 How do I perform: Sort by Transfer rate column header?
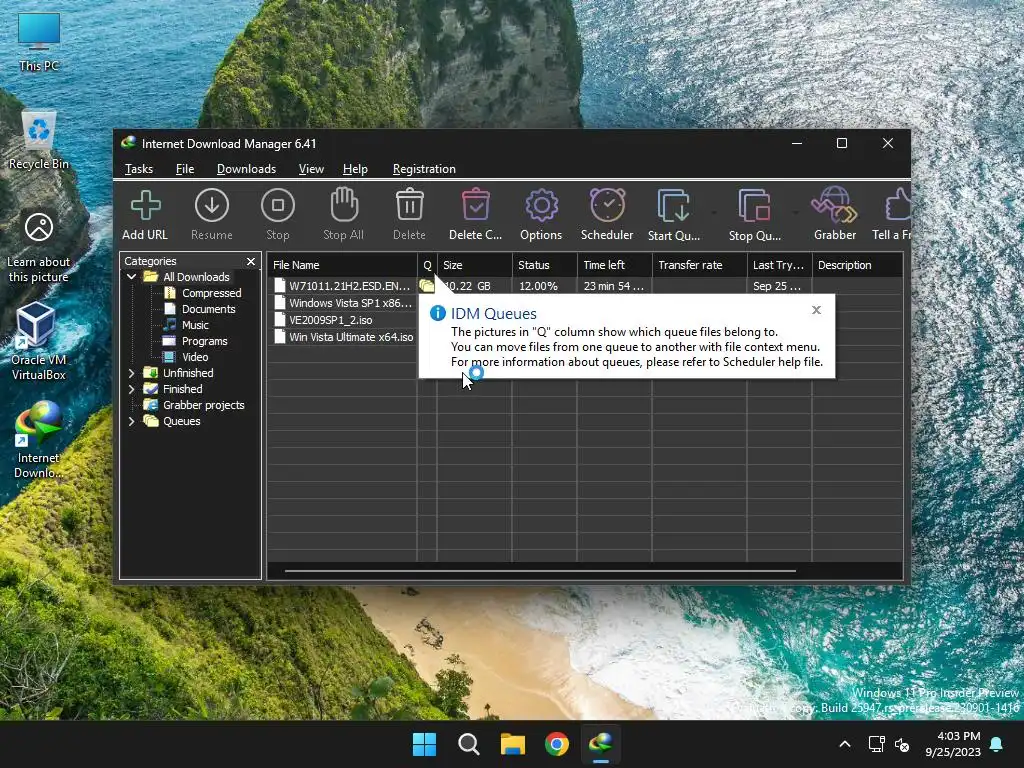click(699, 265)
